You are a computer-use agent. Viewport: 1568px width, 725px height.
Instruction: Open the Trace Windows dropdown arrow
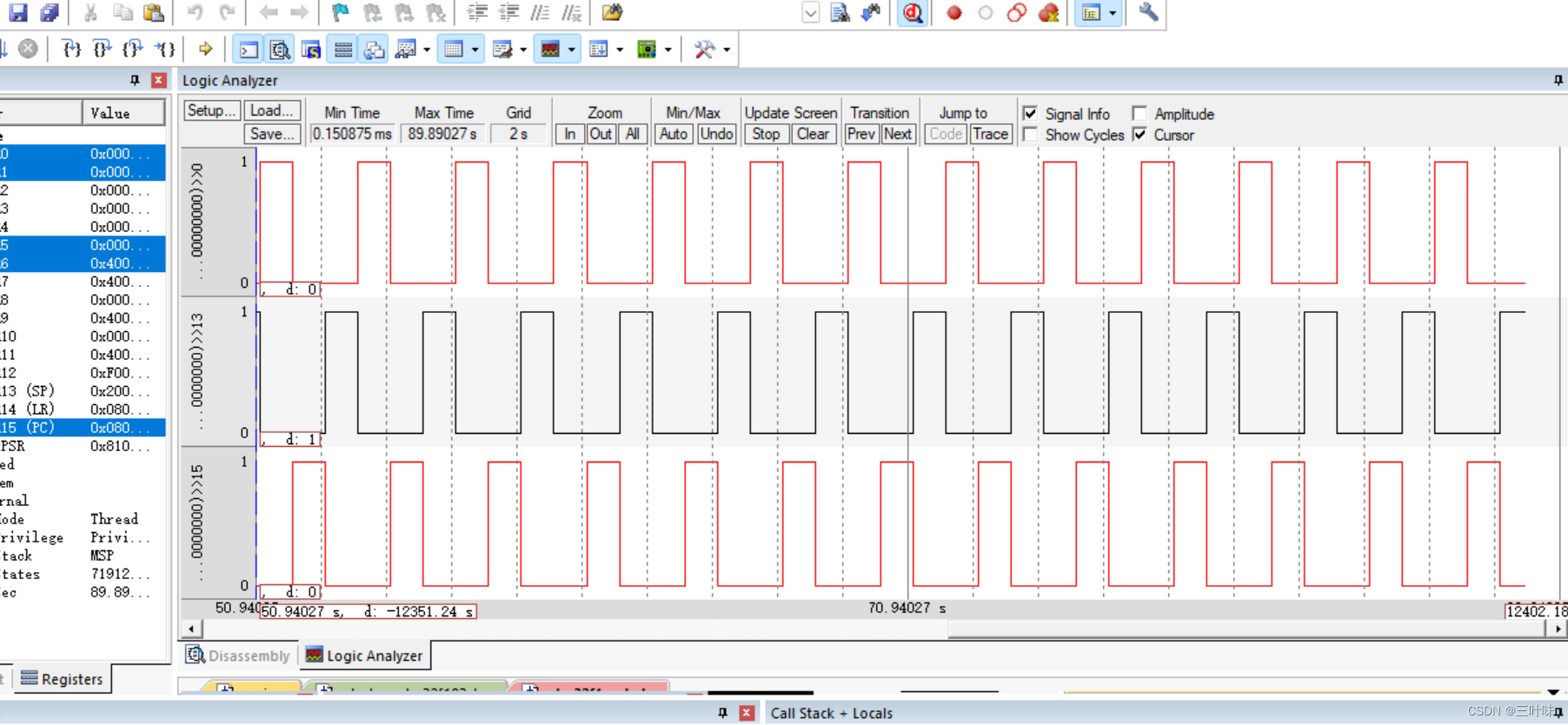click(x=619, y=50)
